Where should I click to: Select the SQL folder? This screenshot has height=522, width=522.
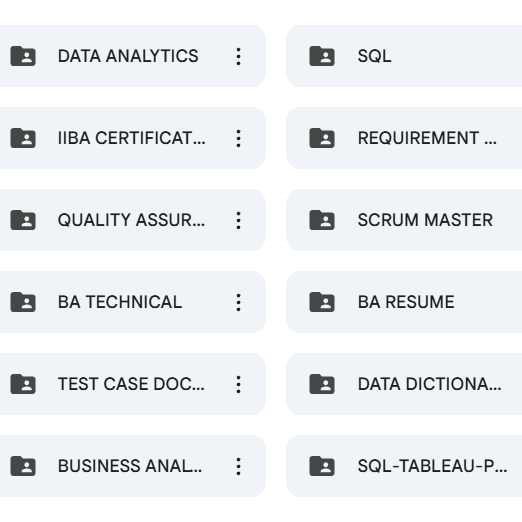404,56
